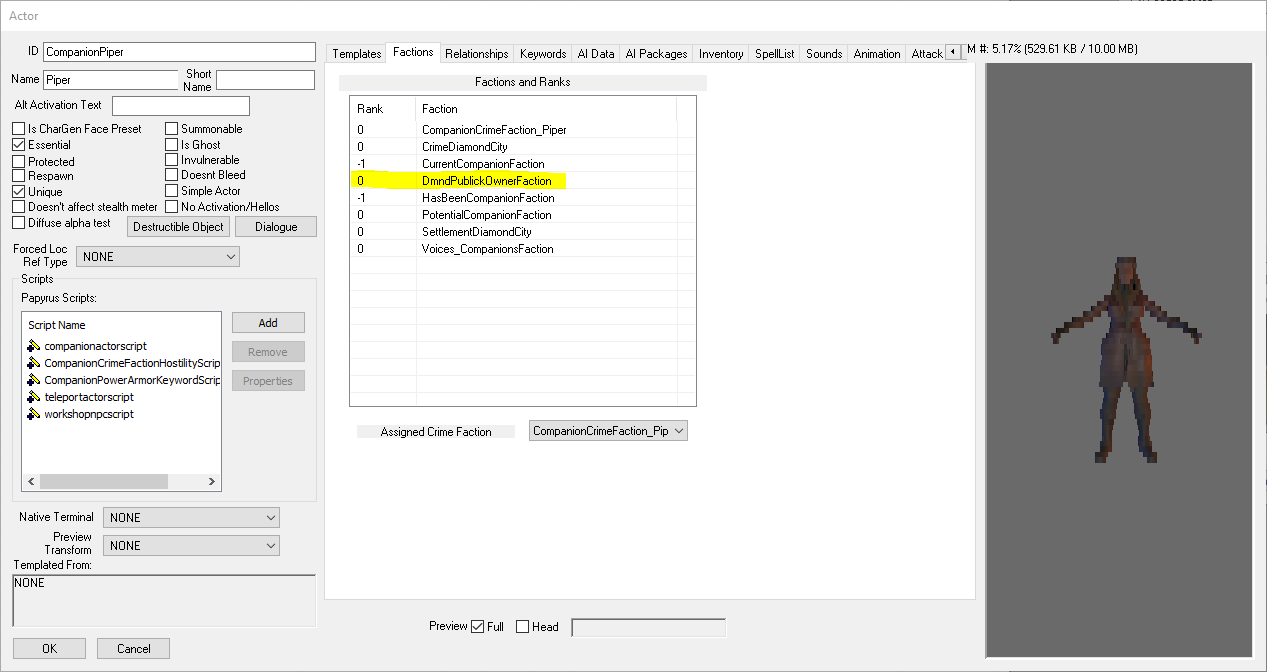Click the Short Name input field
Screen dimensions: 1267x672
coord(265,80)
